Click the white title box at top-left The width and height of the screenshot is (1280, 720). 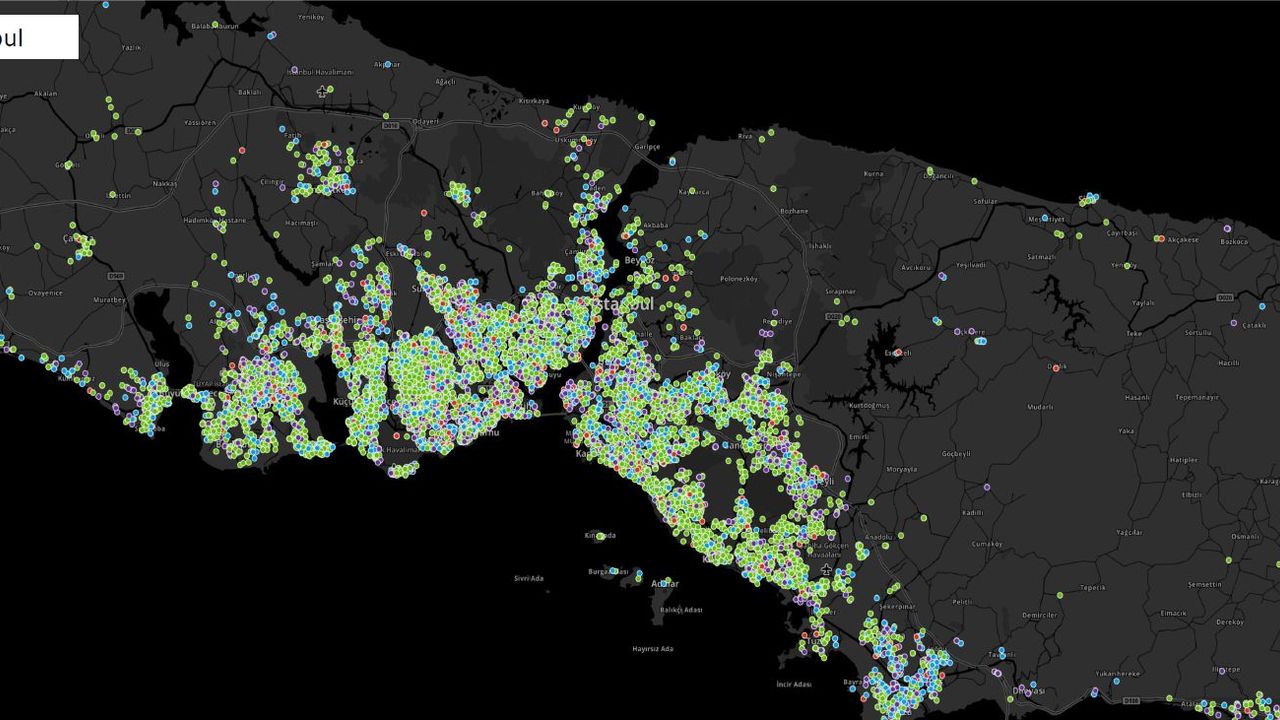tap(38, 37)
